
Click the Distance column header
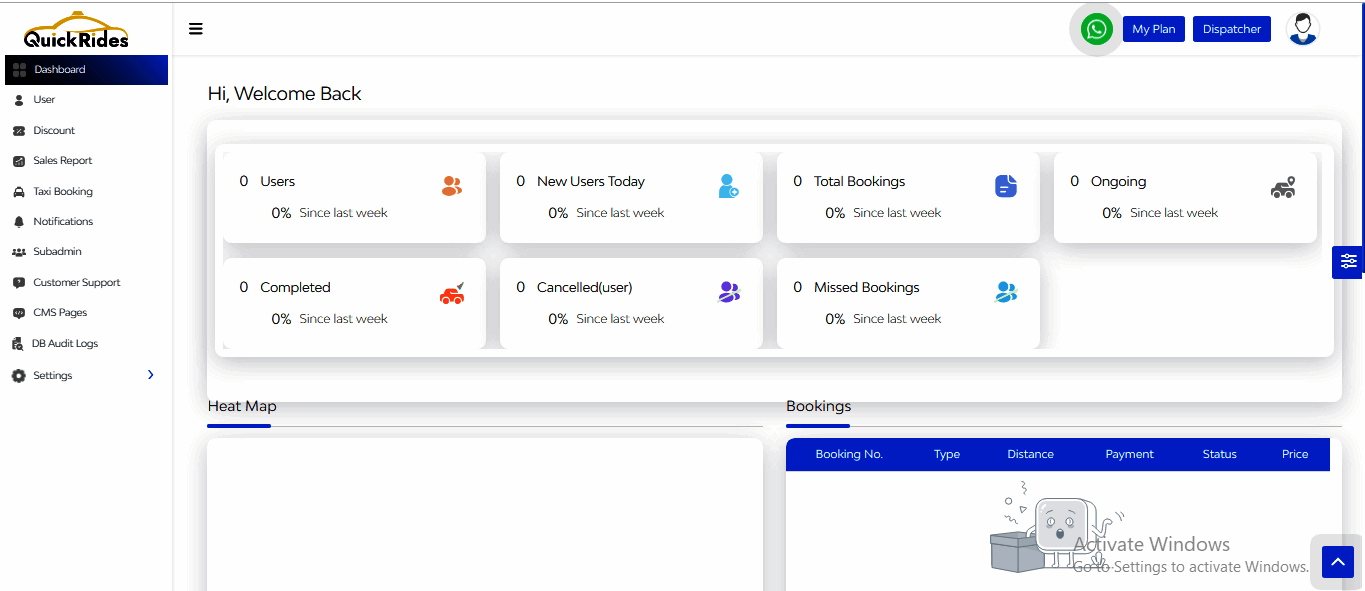click(x=1030, y=454)
